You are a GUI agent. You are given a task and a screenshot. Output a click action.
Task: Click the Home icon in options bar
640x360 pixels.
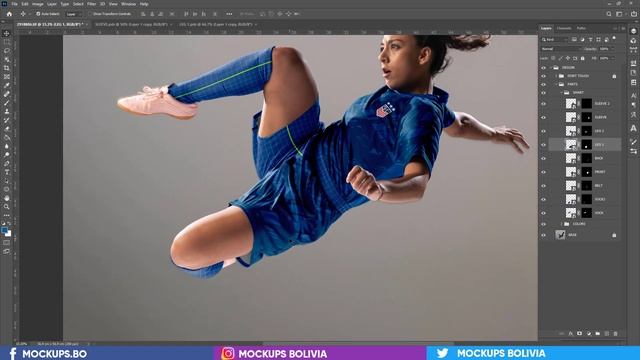coord(9,14)
